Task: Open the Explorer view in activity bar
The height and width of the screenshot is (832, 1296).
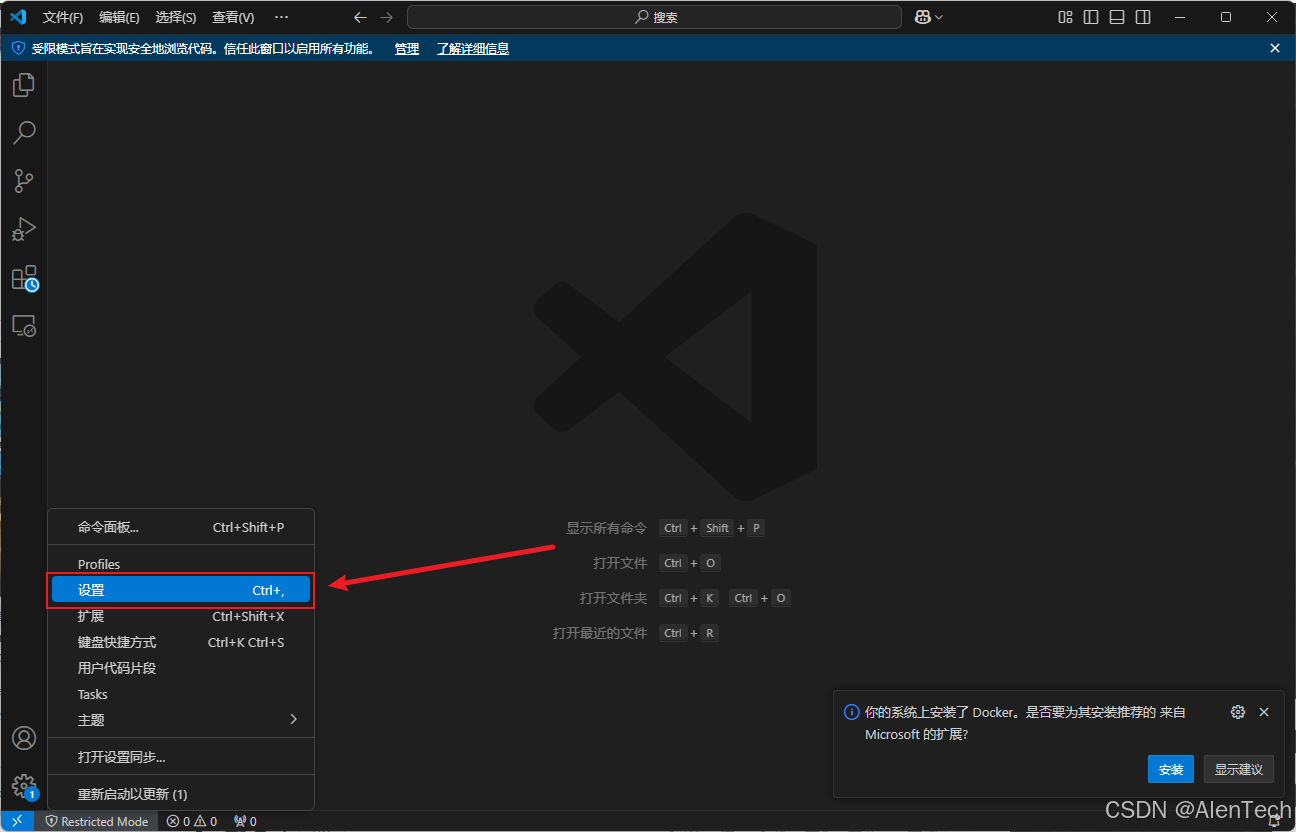Action: [x=24, y=85]
